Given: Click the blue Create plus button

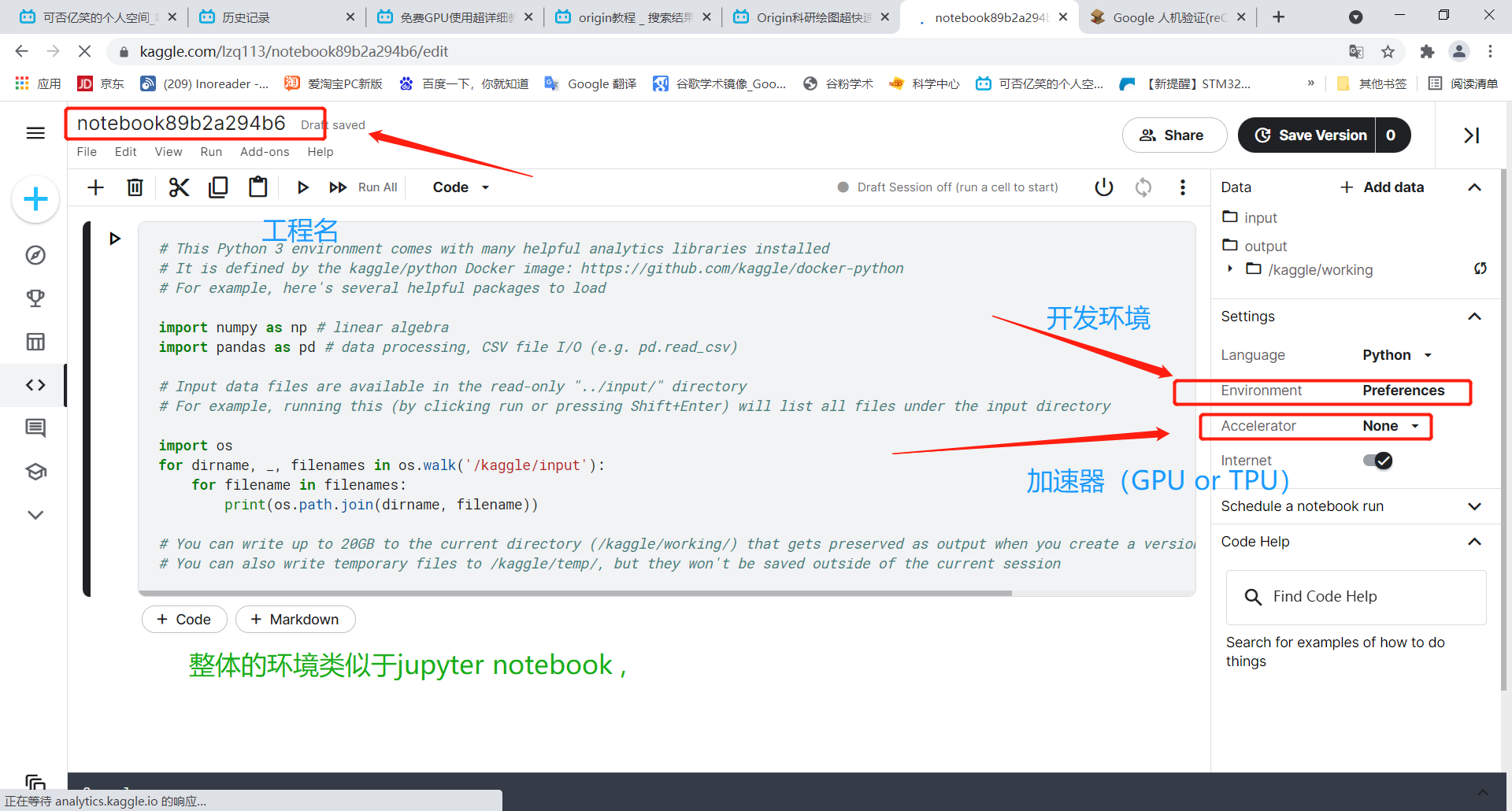Looking at the screenshot, I should coord(35,199).
